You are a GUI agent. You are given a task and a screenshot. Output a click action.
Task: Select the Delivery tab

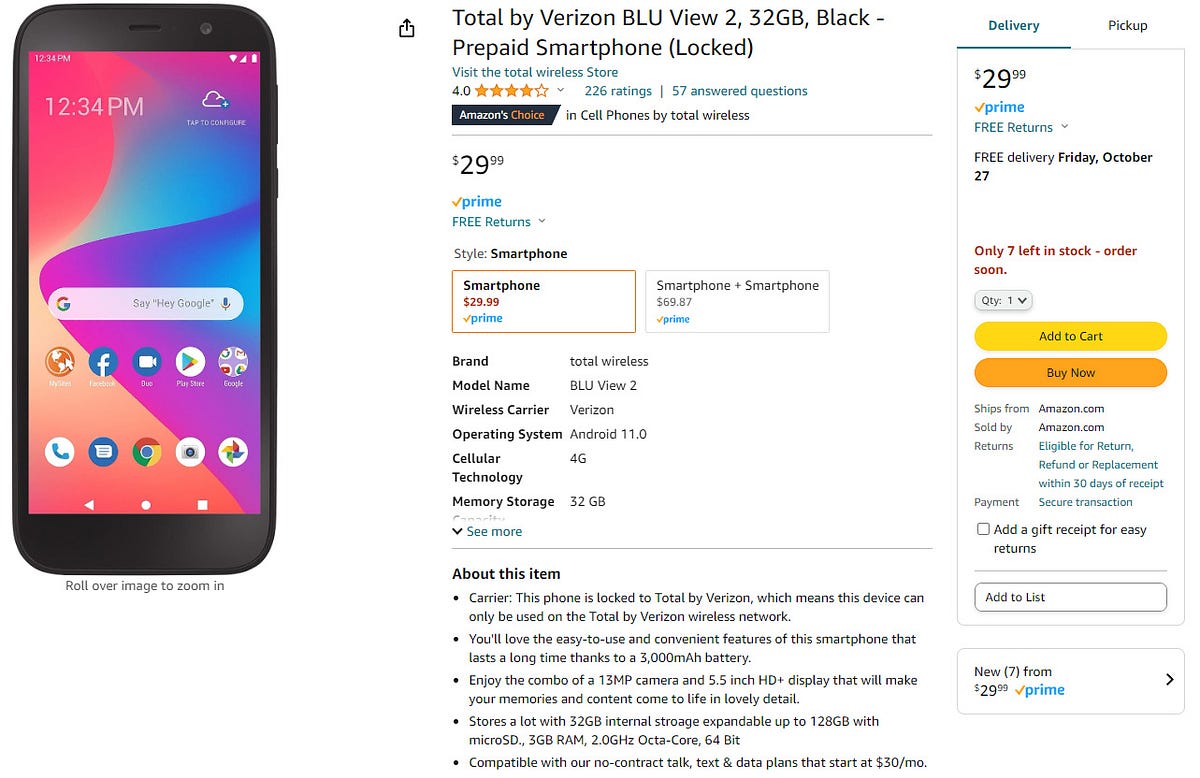[x=1013, y=25]
